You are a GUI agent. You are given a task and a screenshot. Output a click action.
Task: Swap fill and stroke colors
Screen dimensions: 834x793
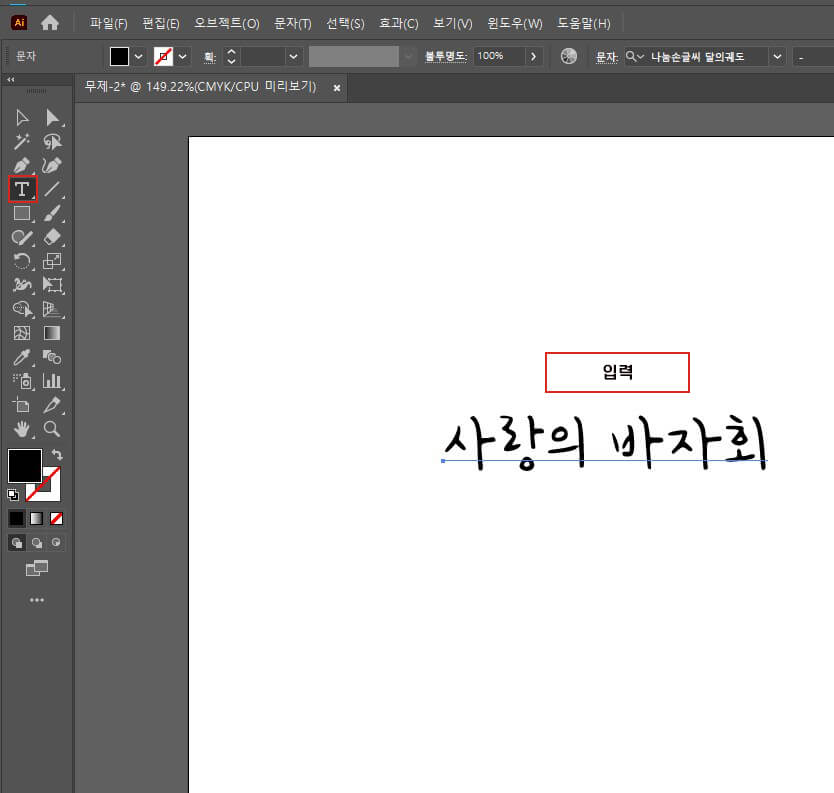(x=57, y=455)
